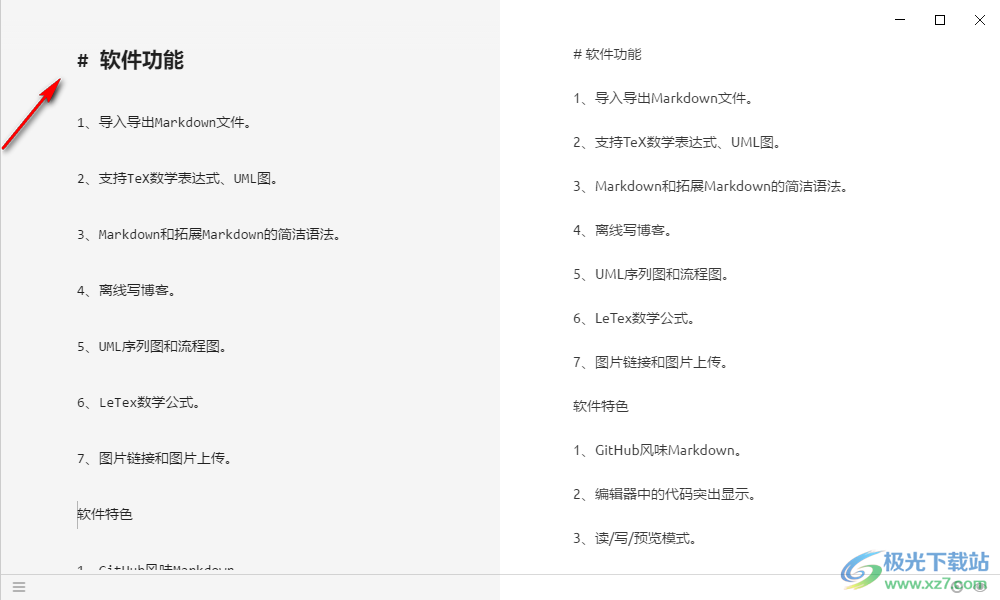Place the cursor in the '# 软件功能' heading in the editor
Viewport: 1000px width, 600px height.
[130, 60]
